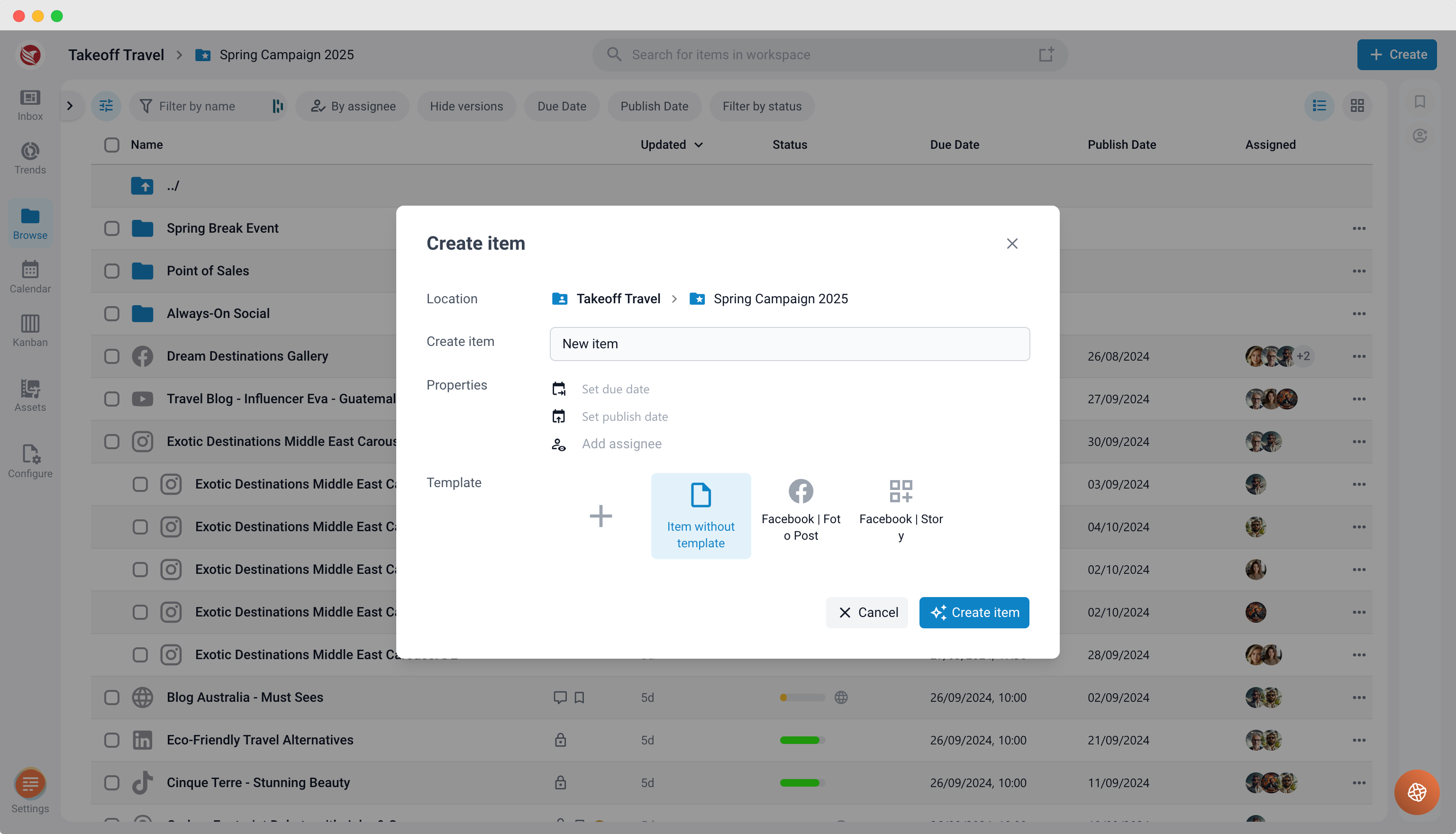Viewport: 1456px width, 834px height.
Task: Cancel the Create item dialog
Action: tap(866, 612)
